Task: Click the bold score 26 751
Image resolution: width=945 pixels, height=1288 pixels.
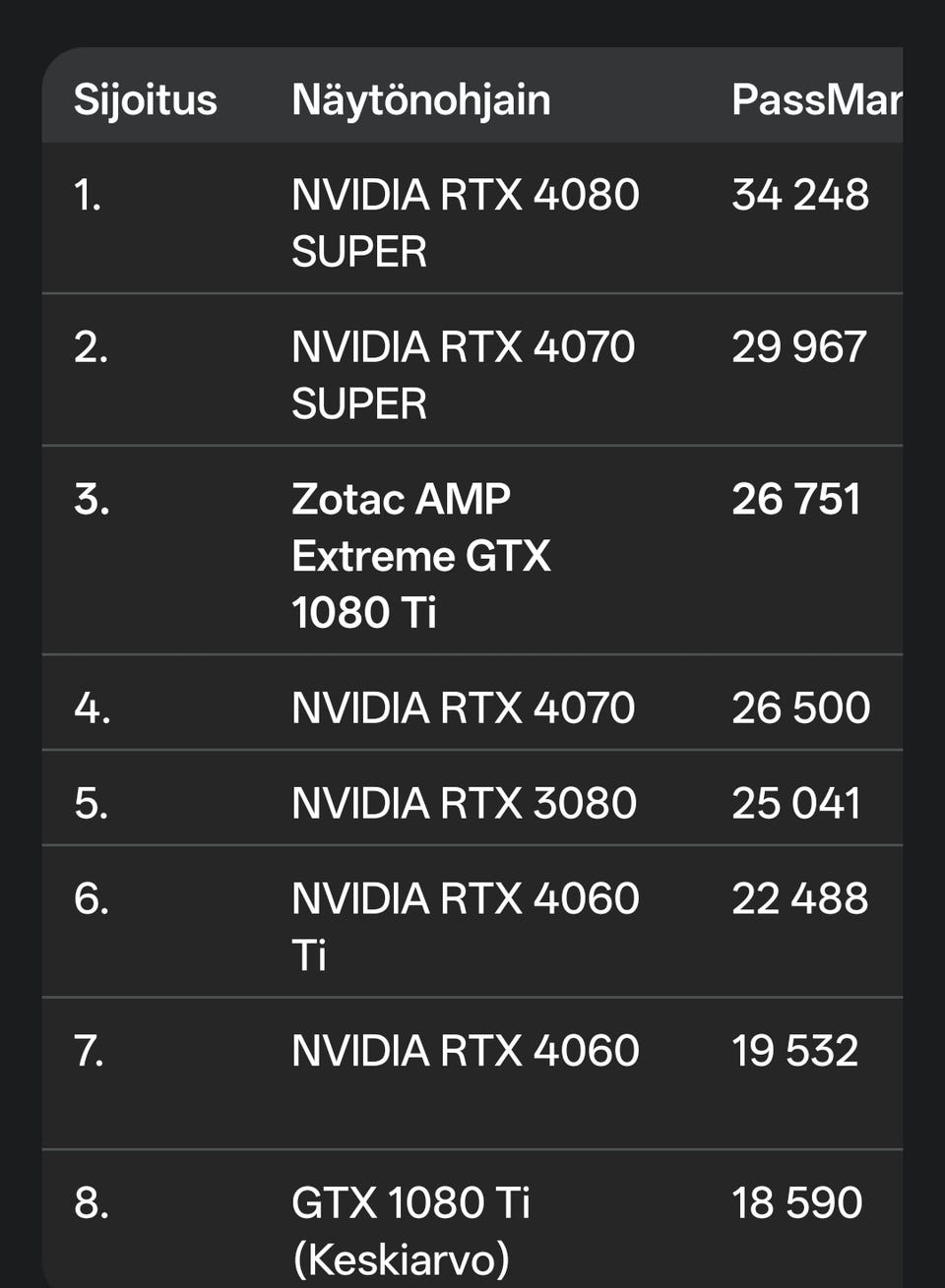Action: (795, 500)
